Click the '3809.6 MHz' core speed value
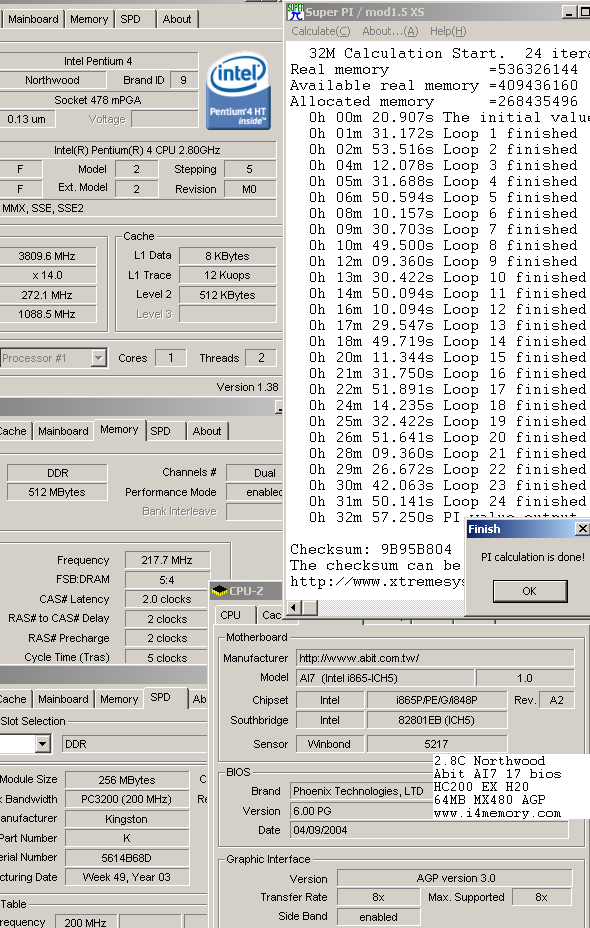The image size is (590, 928). (47, 256)
